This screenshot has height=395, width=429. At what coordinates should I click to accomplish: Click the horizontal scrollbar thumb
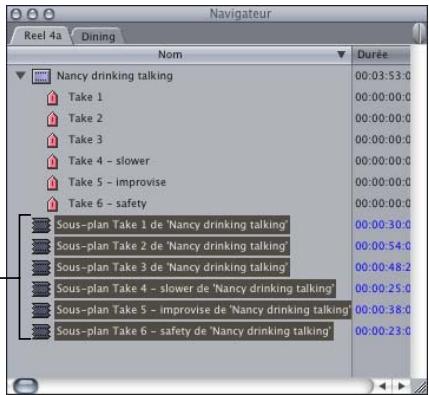pos(26,386)
